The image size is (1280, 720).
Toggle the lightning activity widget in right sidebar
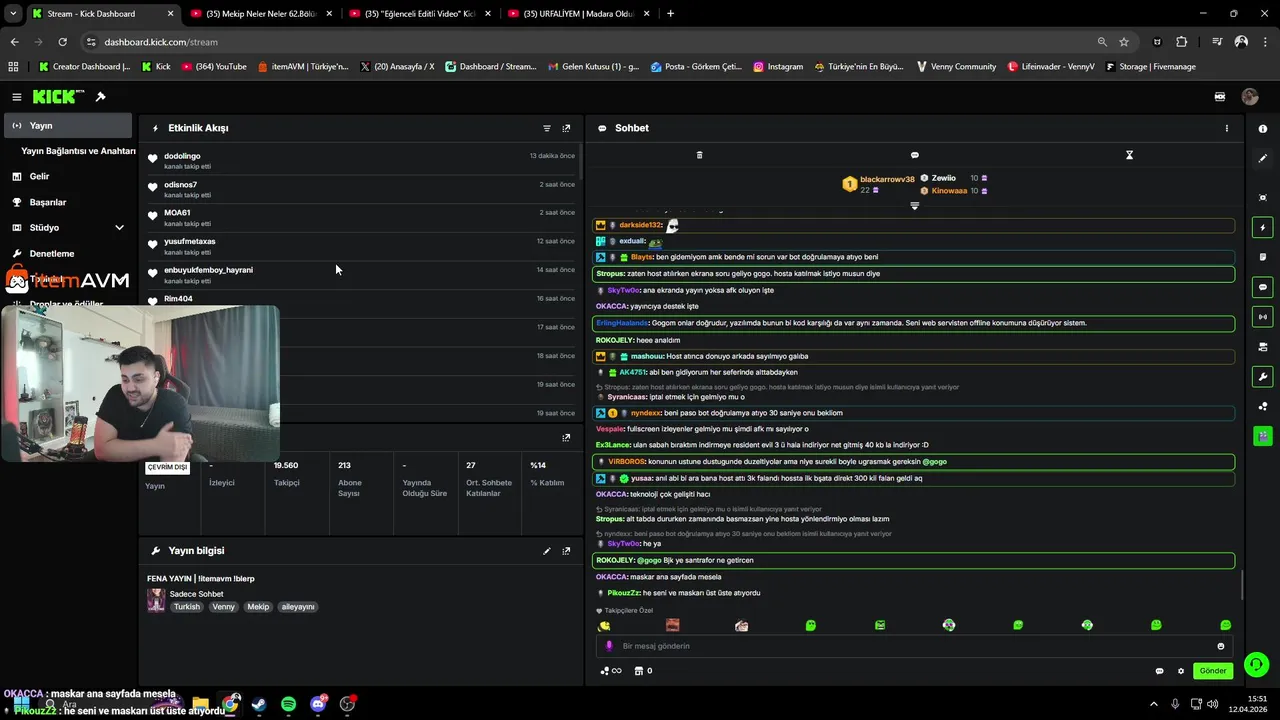tap(1263, 228)
